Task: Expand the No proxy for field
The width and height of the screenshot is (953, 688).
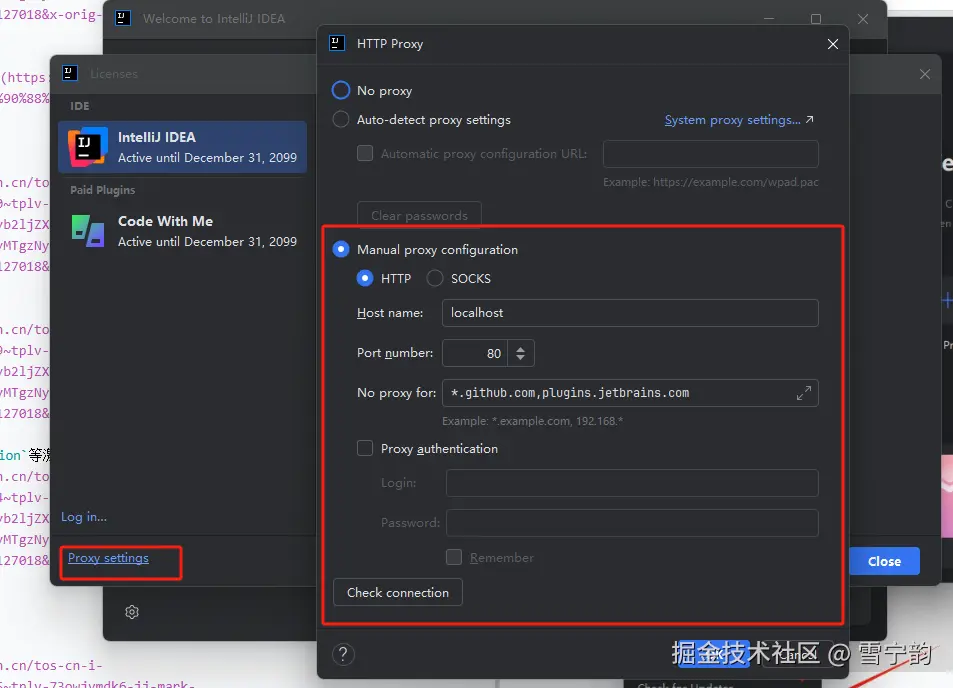Action: click(x=804, y=393)
